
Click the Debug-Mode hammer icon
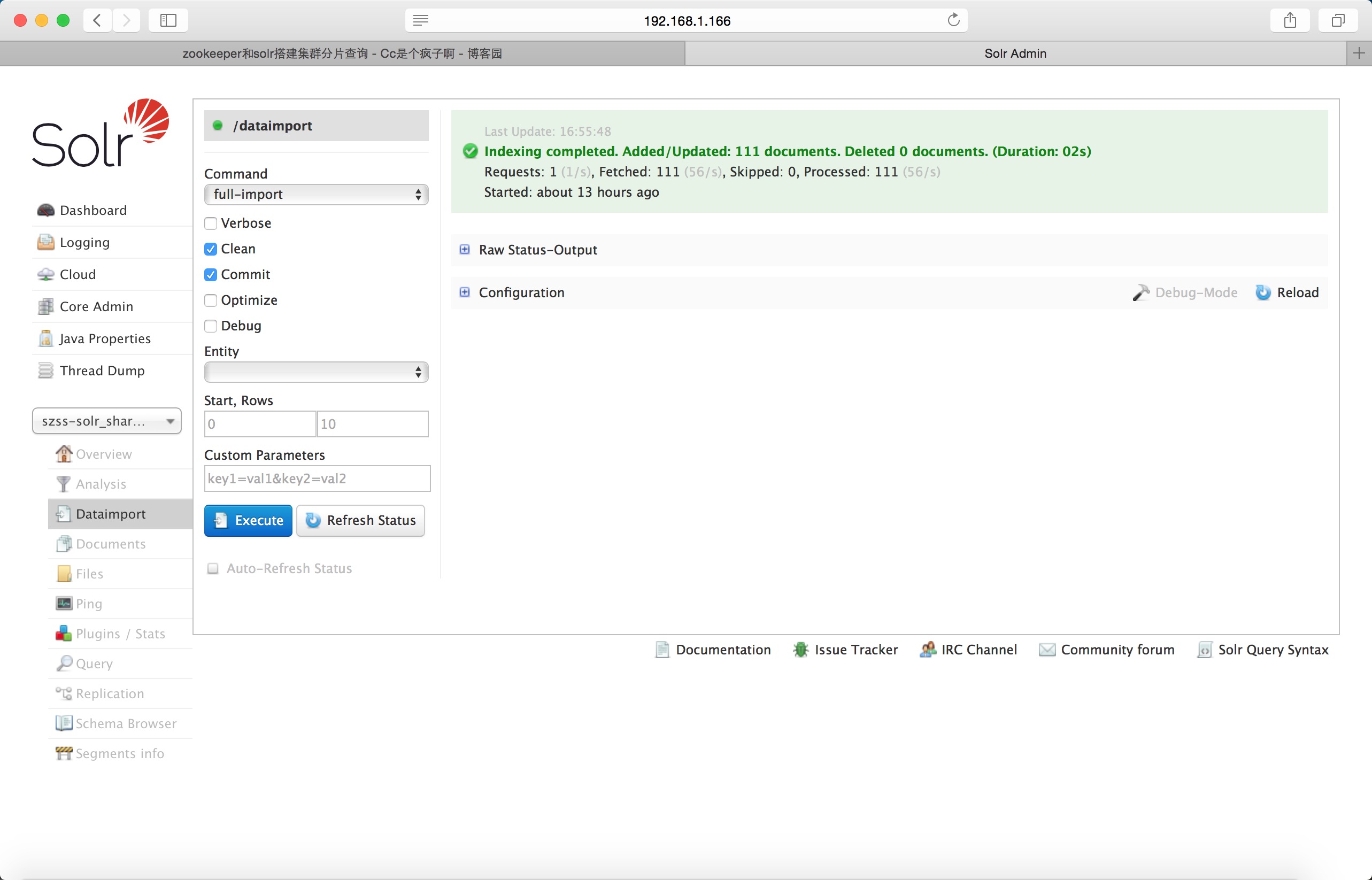pyautogui.click(x=1140, y=292)
